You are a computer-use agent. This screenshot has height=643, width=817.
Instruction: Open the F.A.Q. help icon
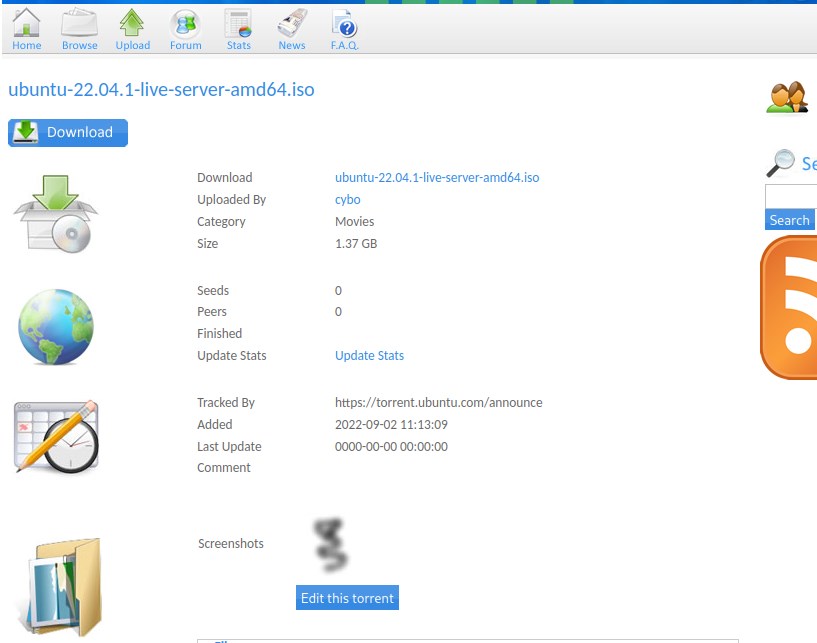(x=344, y=23)
